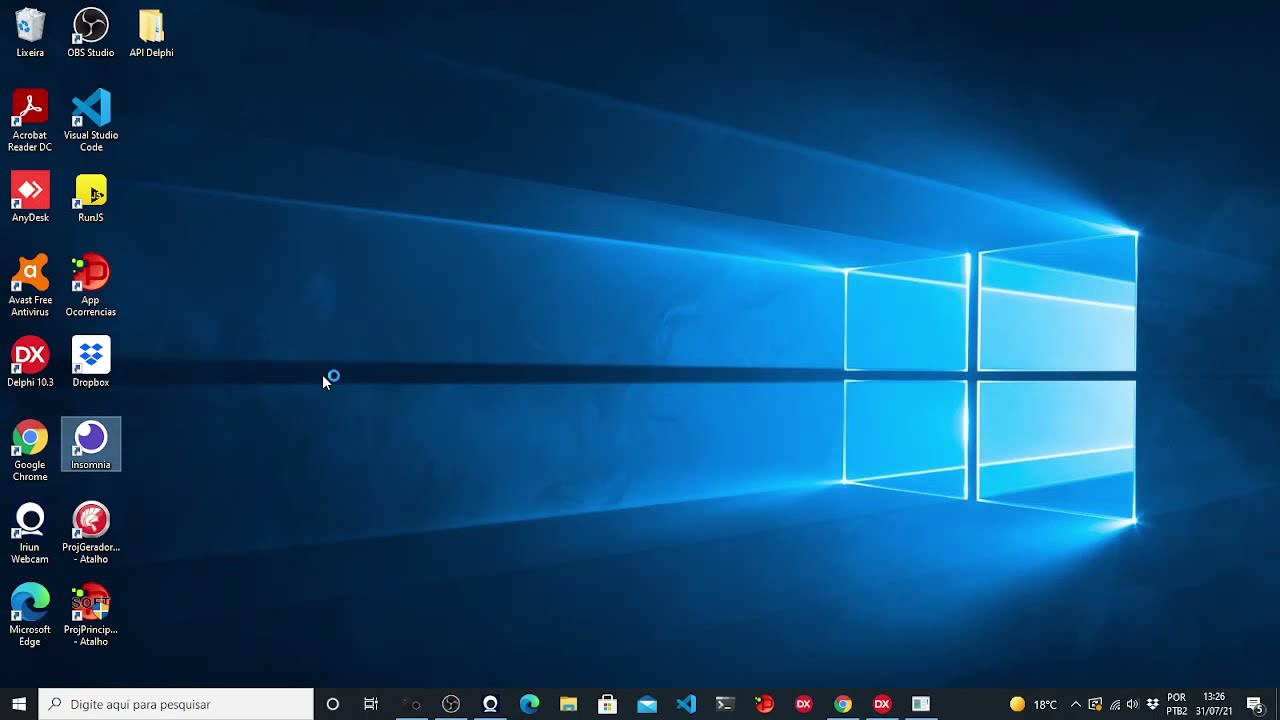
Task: Open Cortana from the taskbar
Action: click(333, 704)
